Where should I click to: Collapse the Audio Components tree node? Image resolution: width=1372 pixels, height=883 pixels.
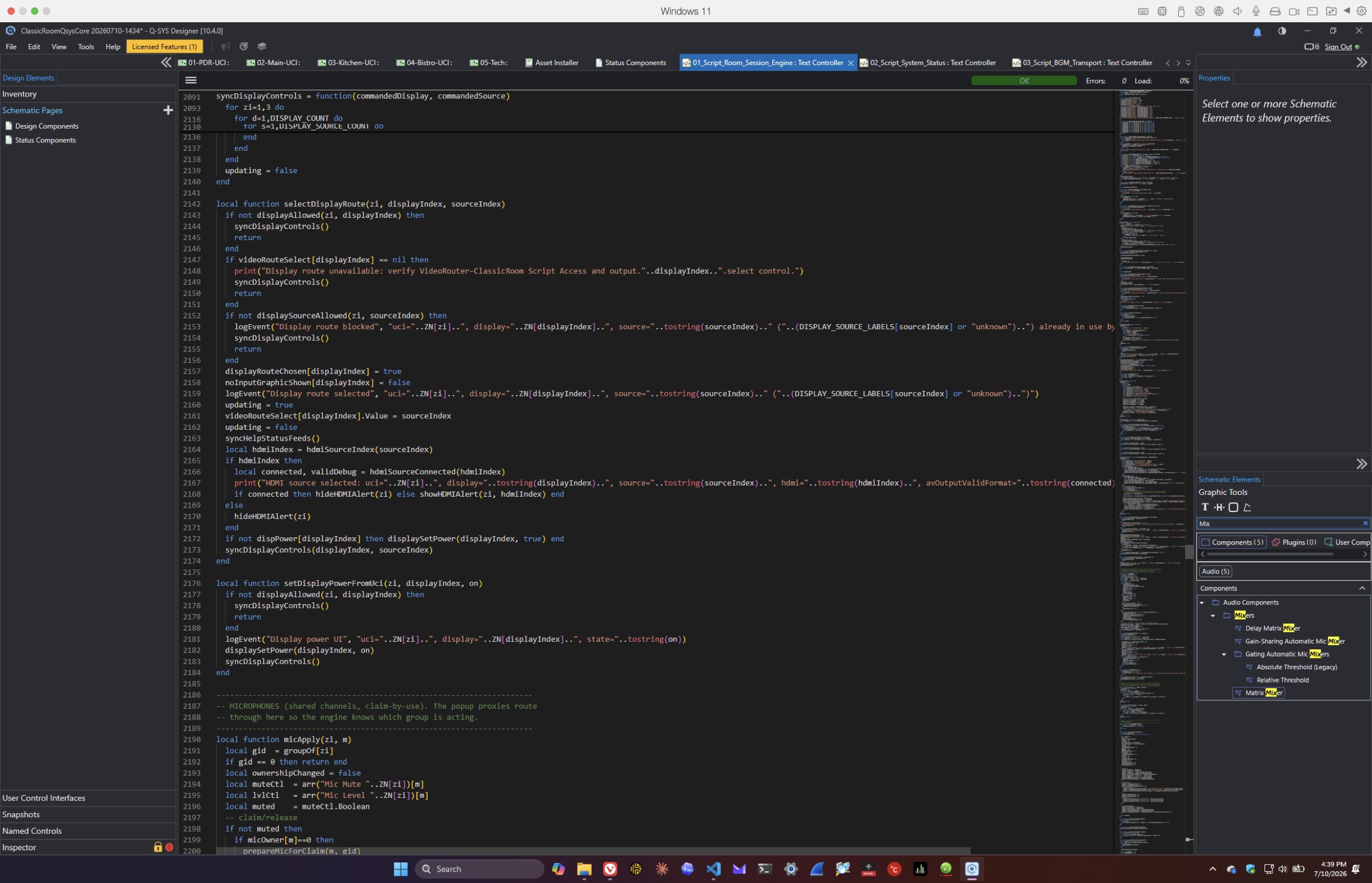pyautogui.click(x=1202, y=602)
